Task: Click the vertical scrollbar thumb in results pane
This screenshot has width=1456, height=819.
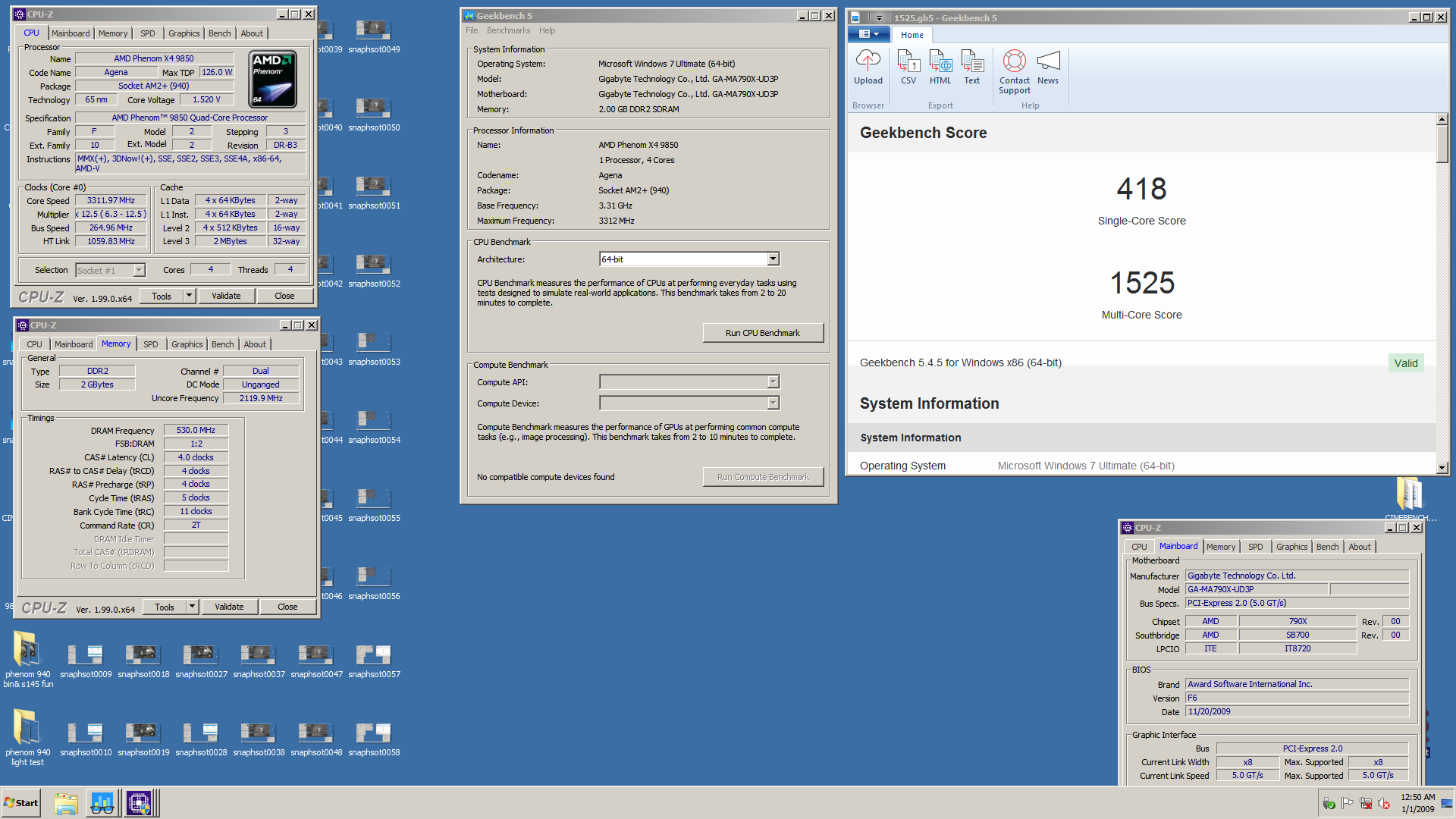Action: (x=1442, y=143)
